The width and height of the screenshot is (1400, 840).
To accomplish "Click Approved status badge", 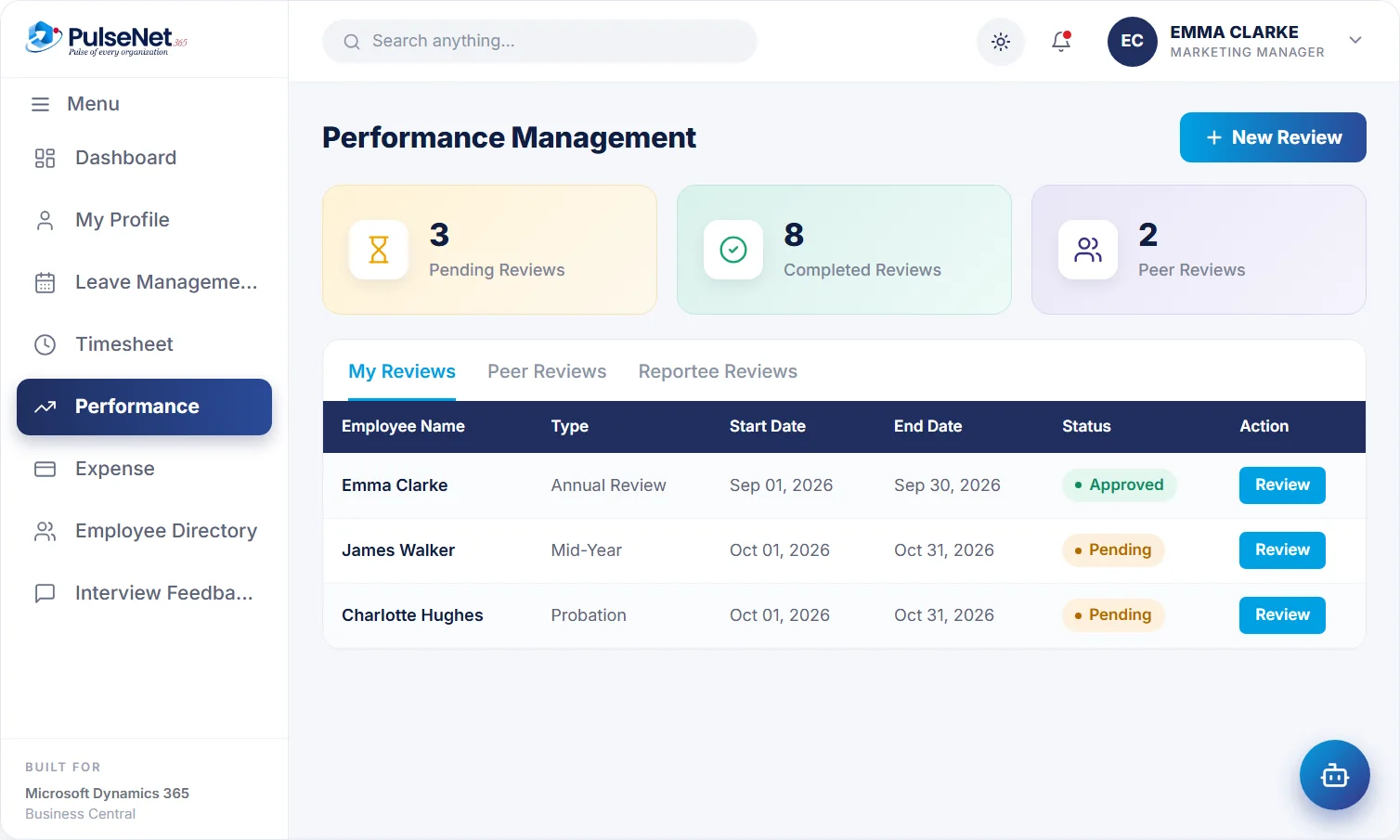I will 1119,485.
